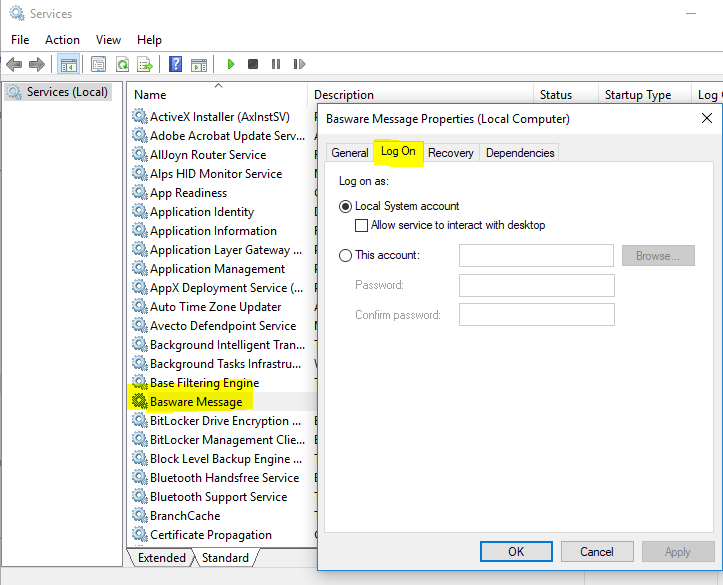Open the Properties toolbar icon
The width and height of the screenshot is (723, 585).
point(98,64)
